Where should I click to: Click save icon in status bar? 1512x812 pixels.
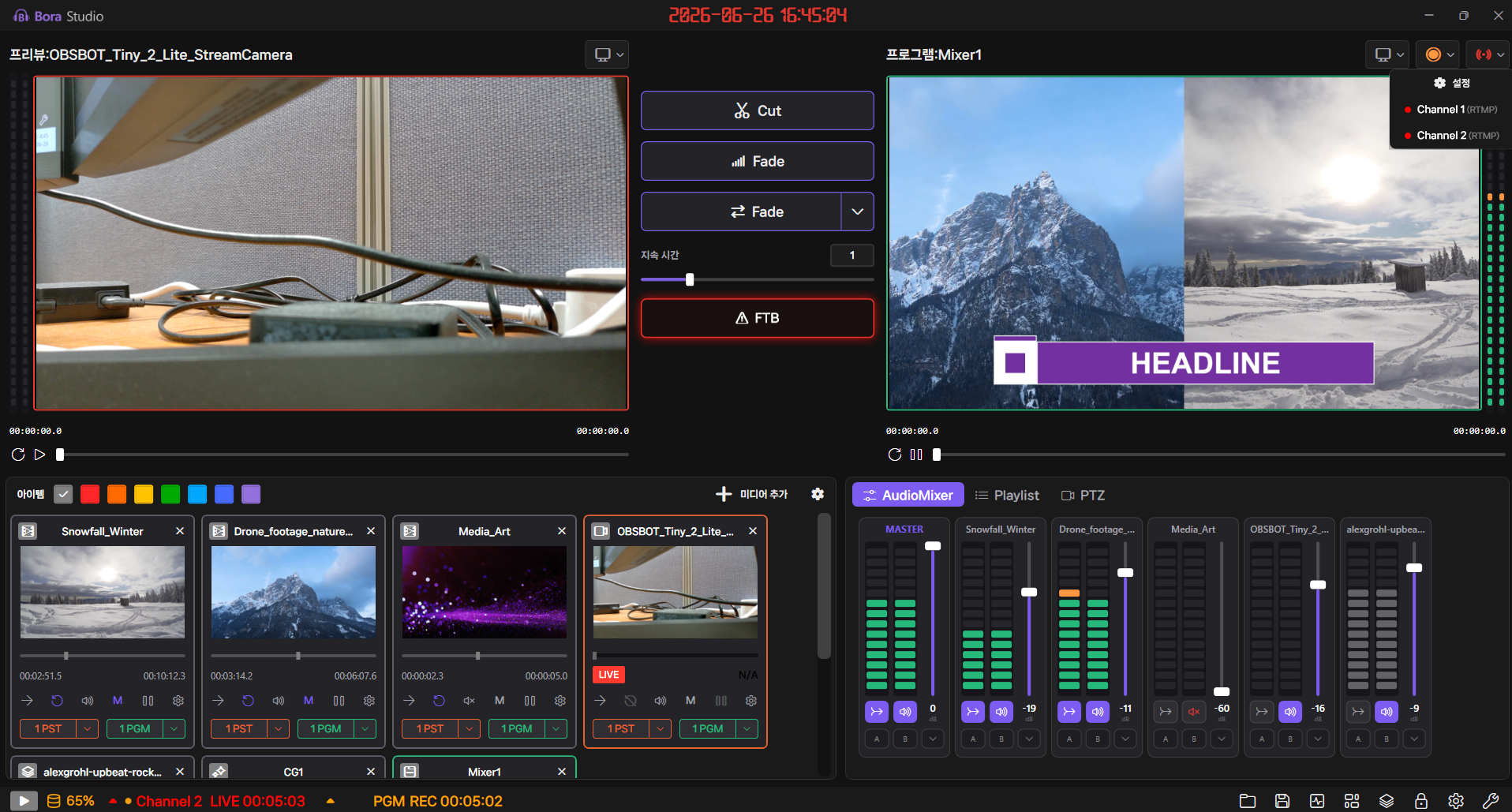[x=1282, y=801]
